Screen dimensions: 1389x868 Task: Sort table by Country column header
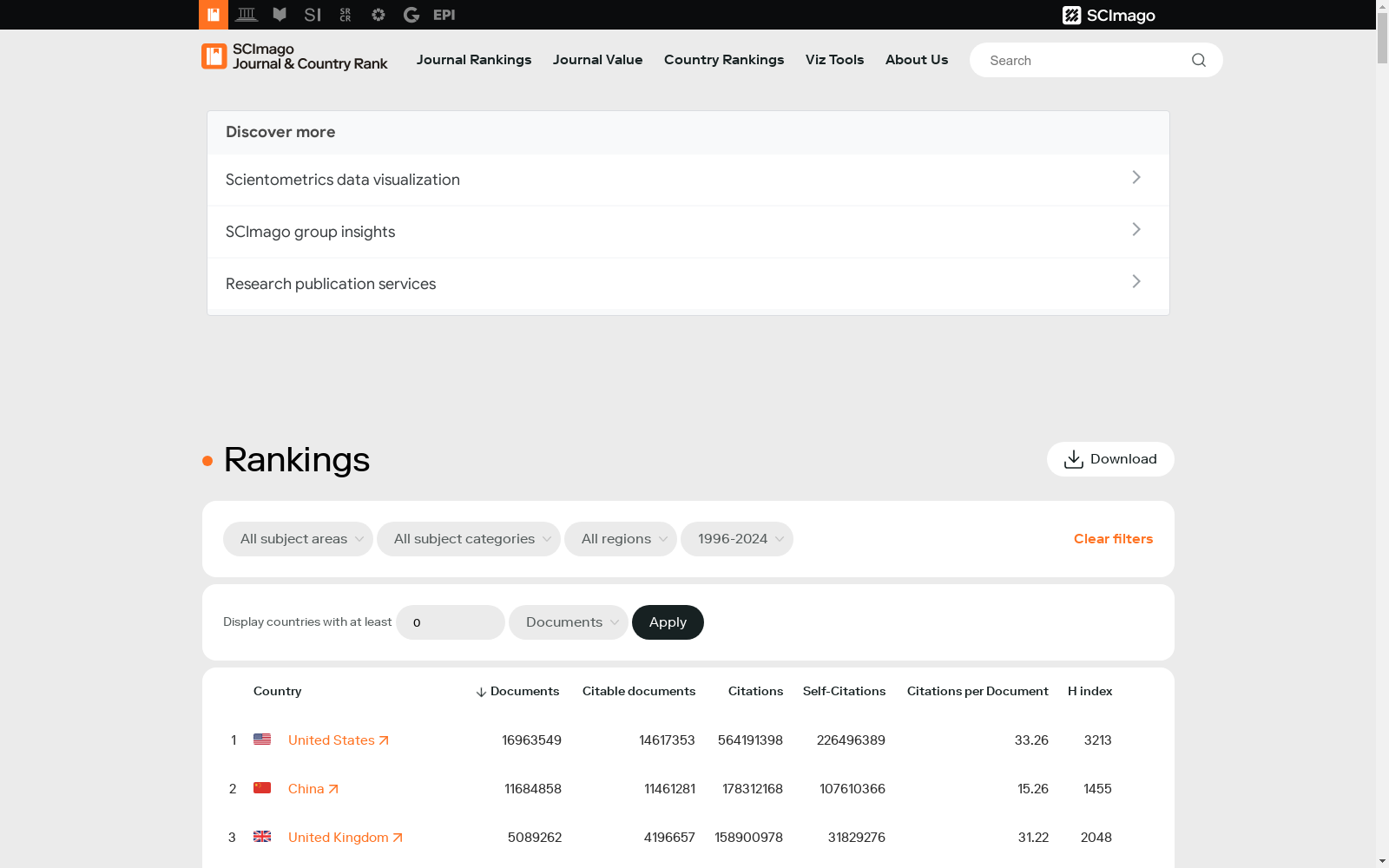[278, 692]
